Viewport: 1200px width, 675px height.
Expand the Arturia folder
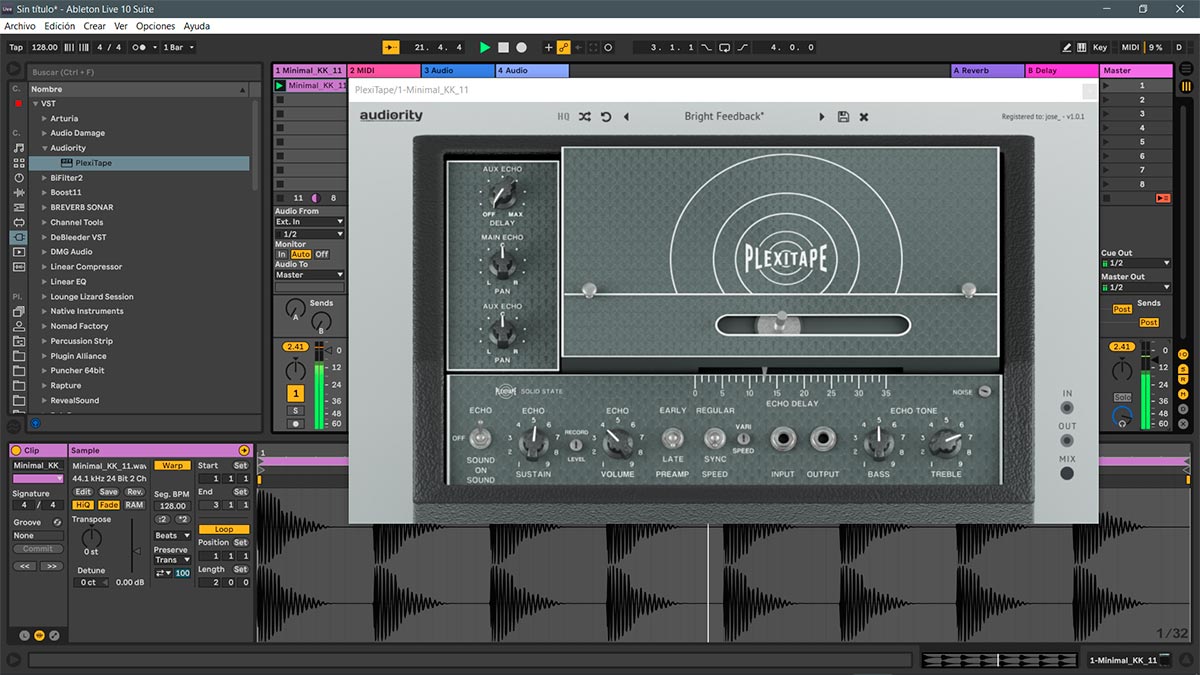click(44, 118)
